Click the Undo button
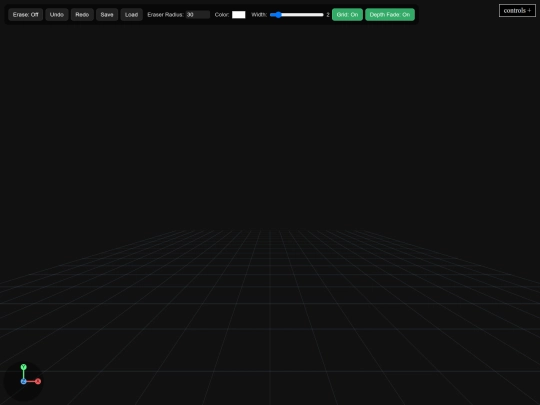This screenshot has height=405, width=540. pos(57,15)
